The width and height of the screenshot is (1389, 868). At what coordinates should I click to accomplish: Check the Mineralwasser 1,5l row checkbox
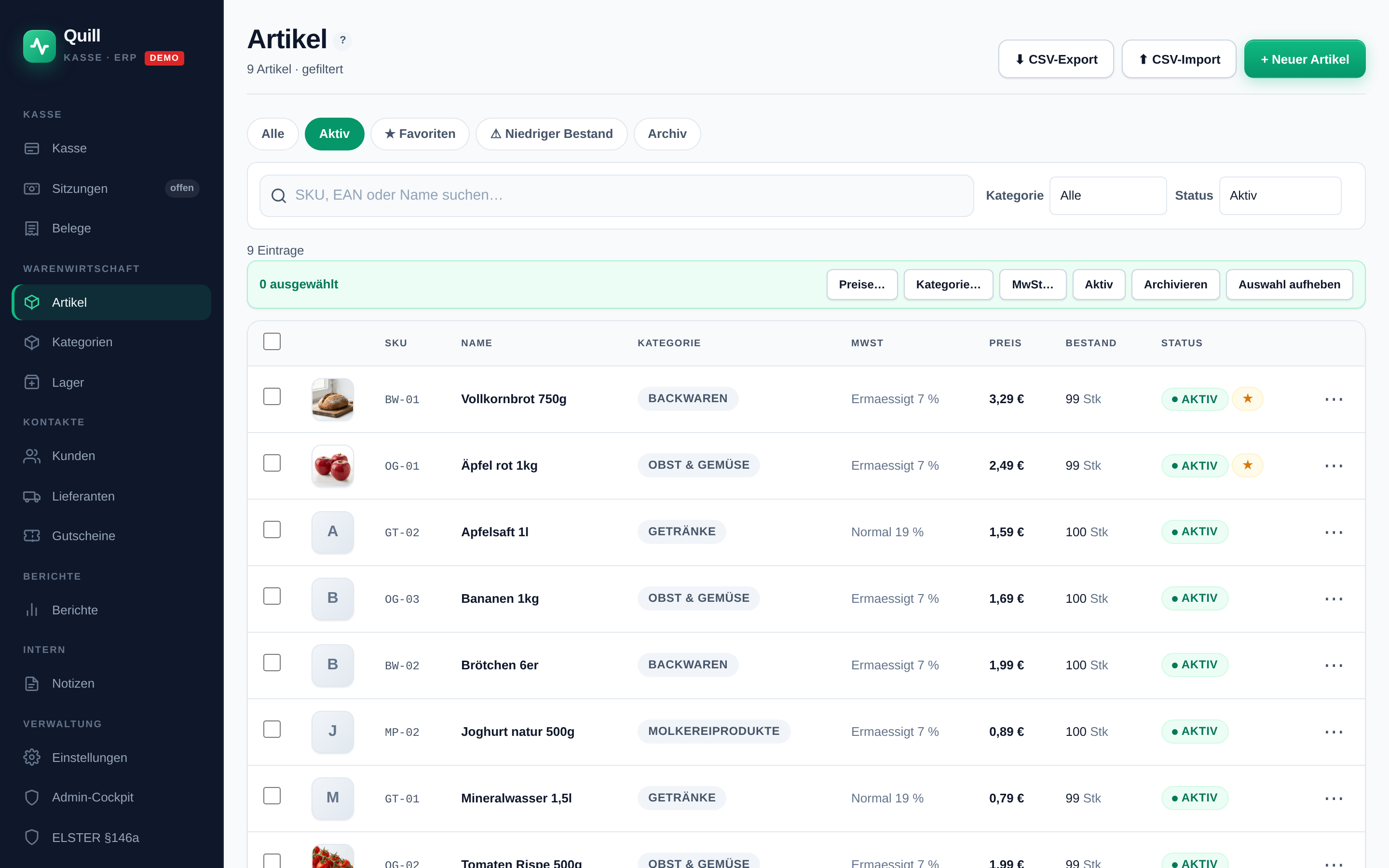coord(272,796)
